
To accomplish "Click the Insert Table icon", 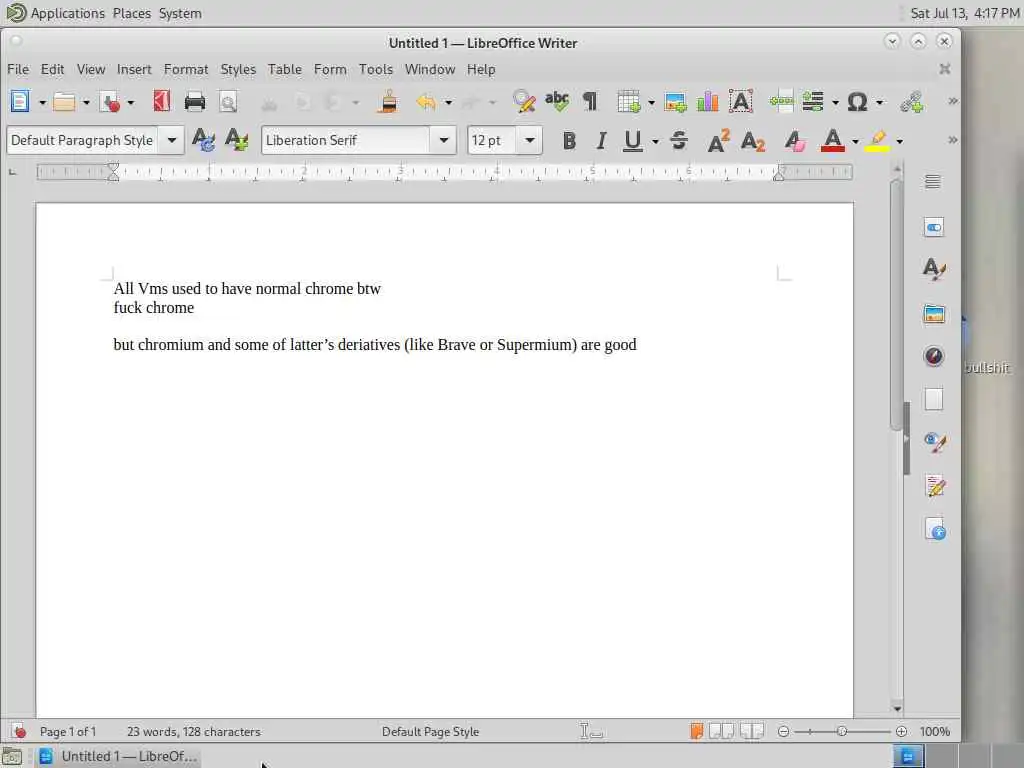I will coord(628,102).
